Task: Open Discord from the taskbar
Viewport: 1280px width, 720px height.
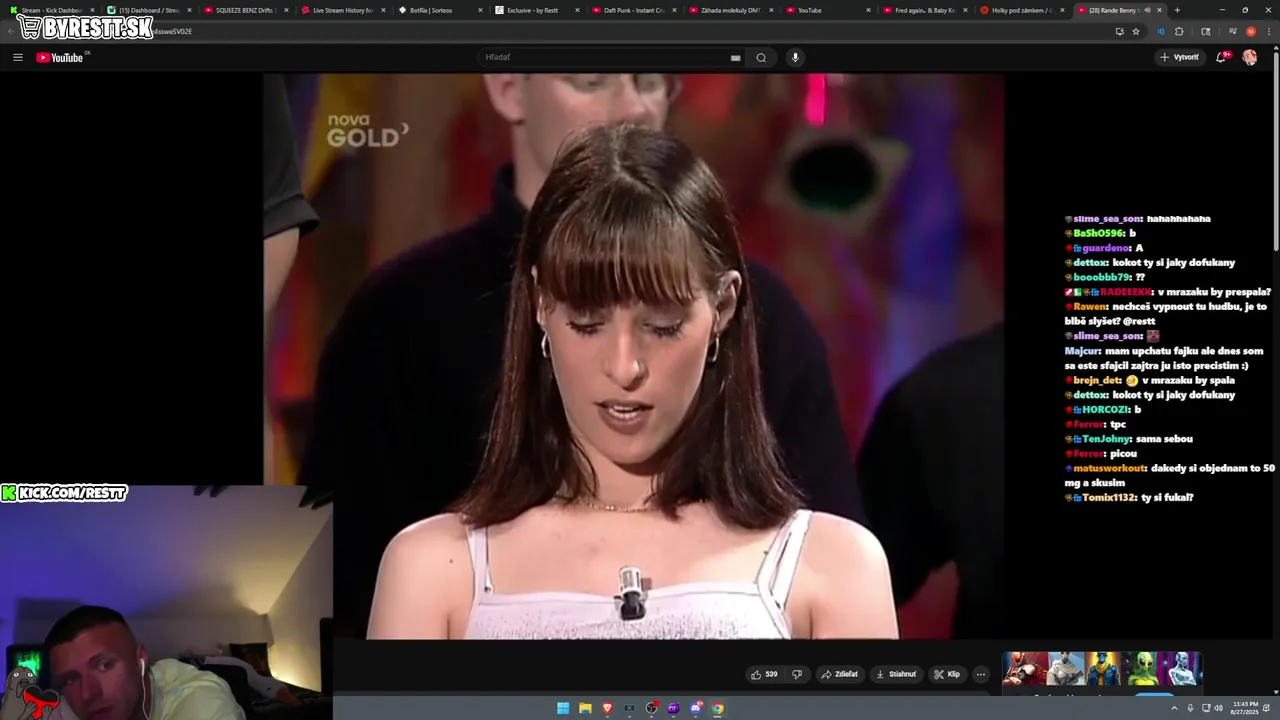Action: (696, 708)
